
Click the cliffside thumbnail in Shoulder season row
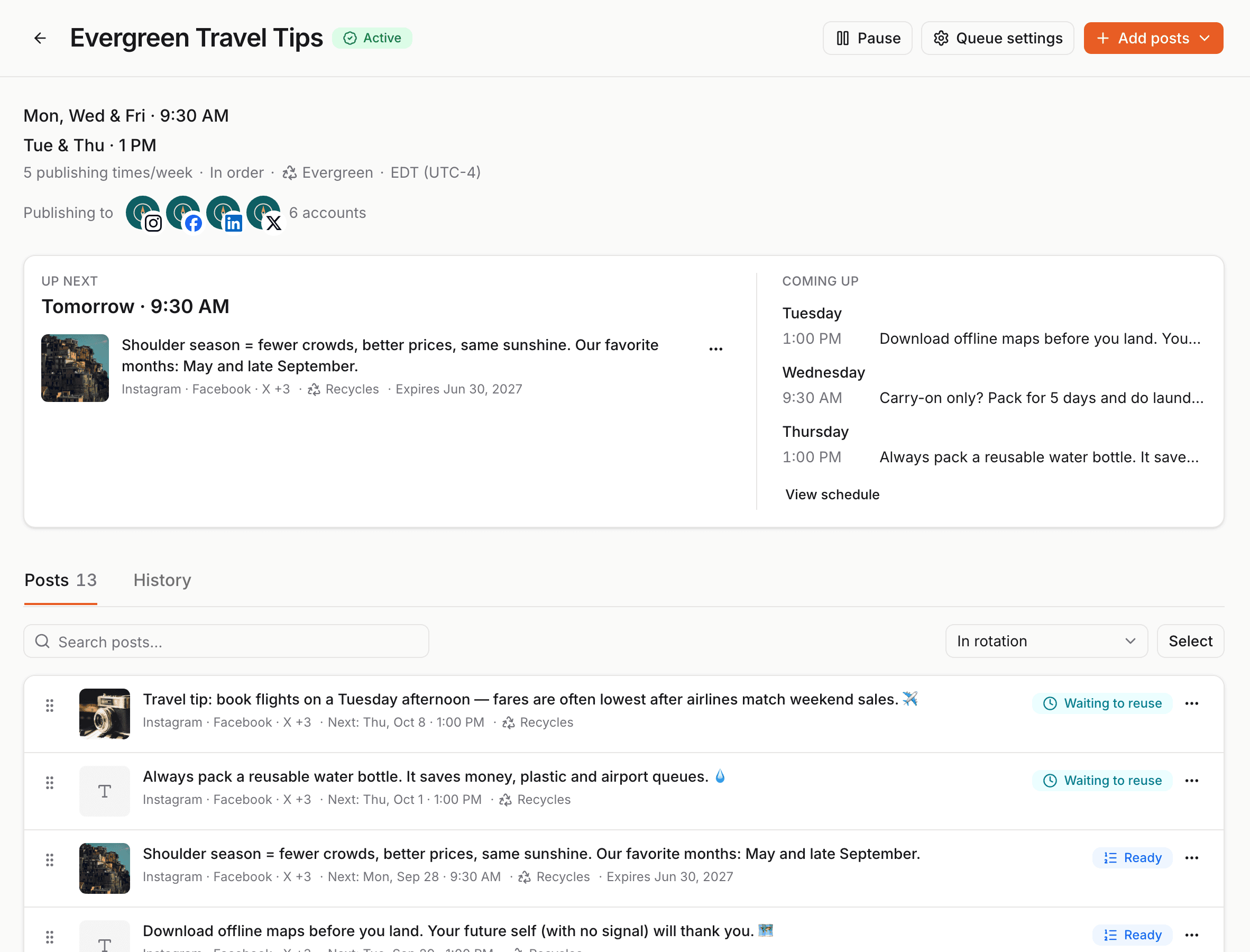(x=104, y=868)
